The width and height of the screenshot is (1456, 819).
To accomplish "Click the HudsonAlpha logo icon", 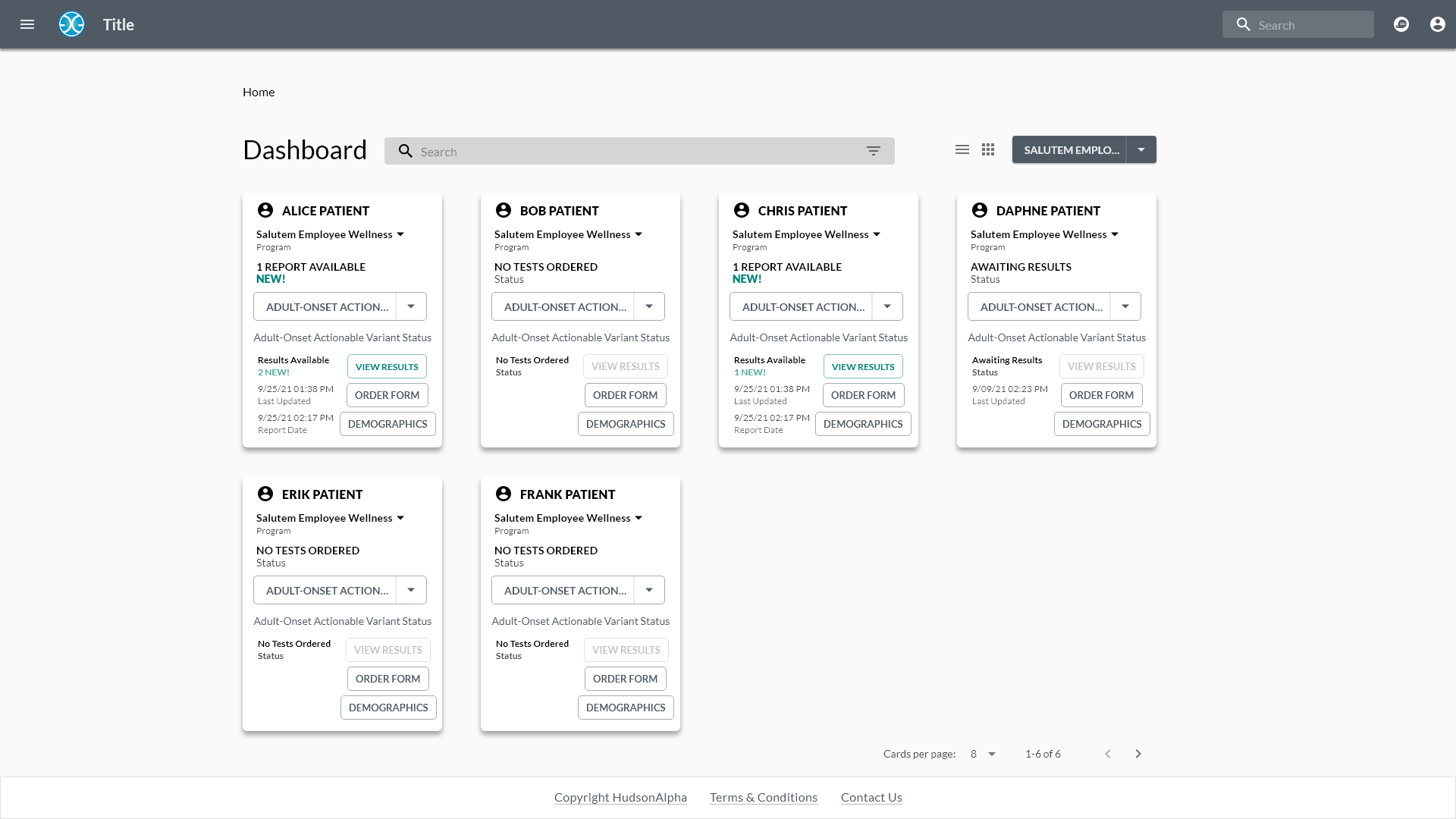I will pos(71,24).
